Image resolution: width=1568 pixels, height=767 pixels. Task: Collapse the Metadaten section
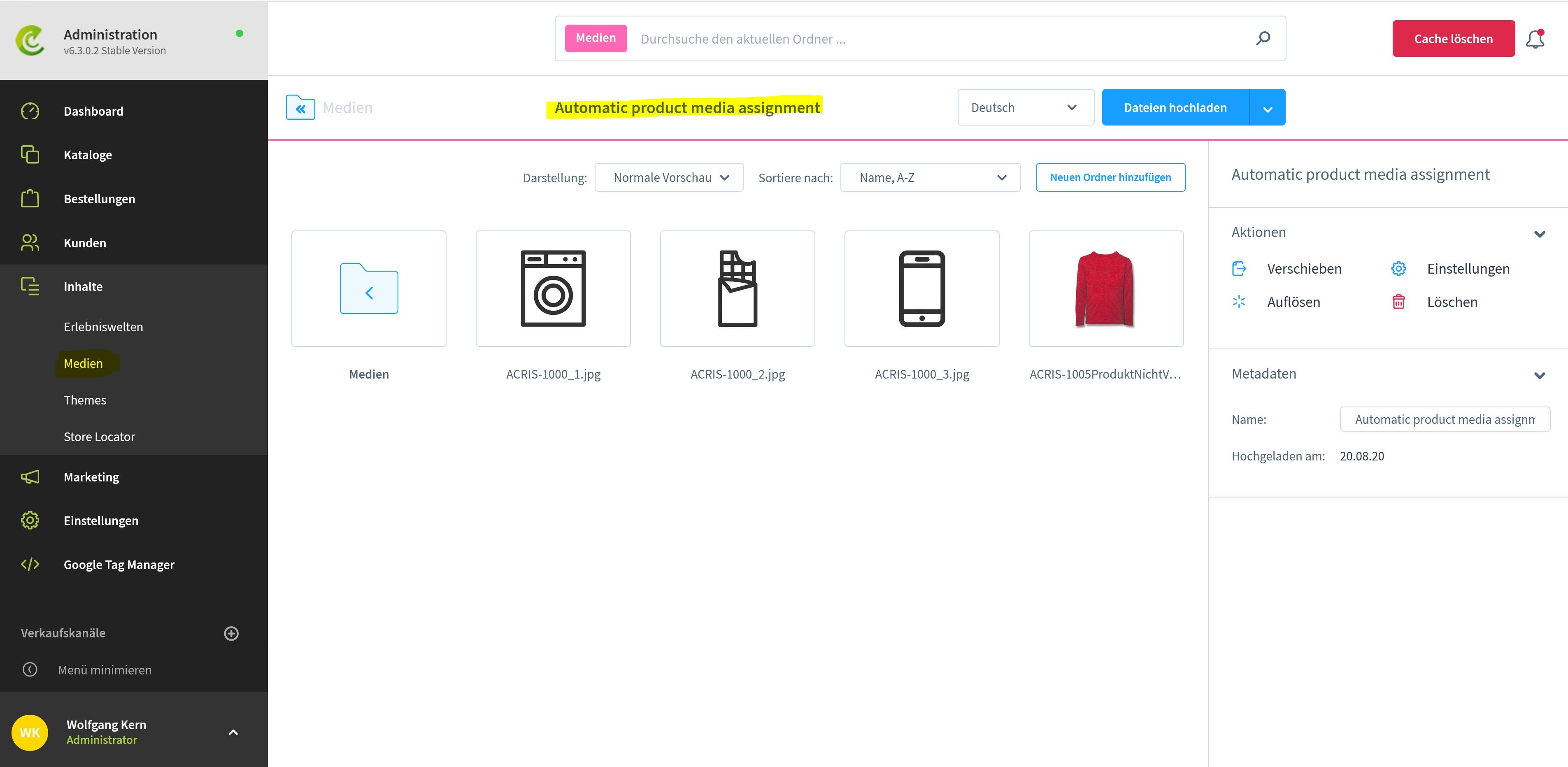[x=1539, y=375]
